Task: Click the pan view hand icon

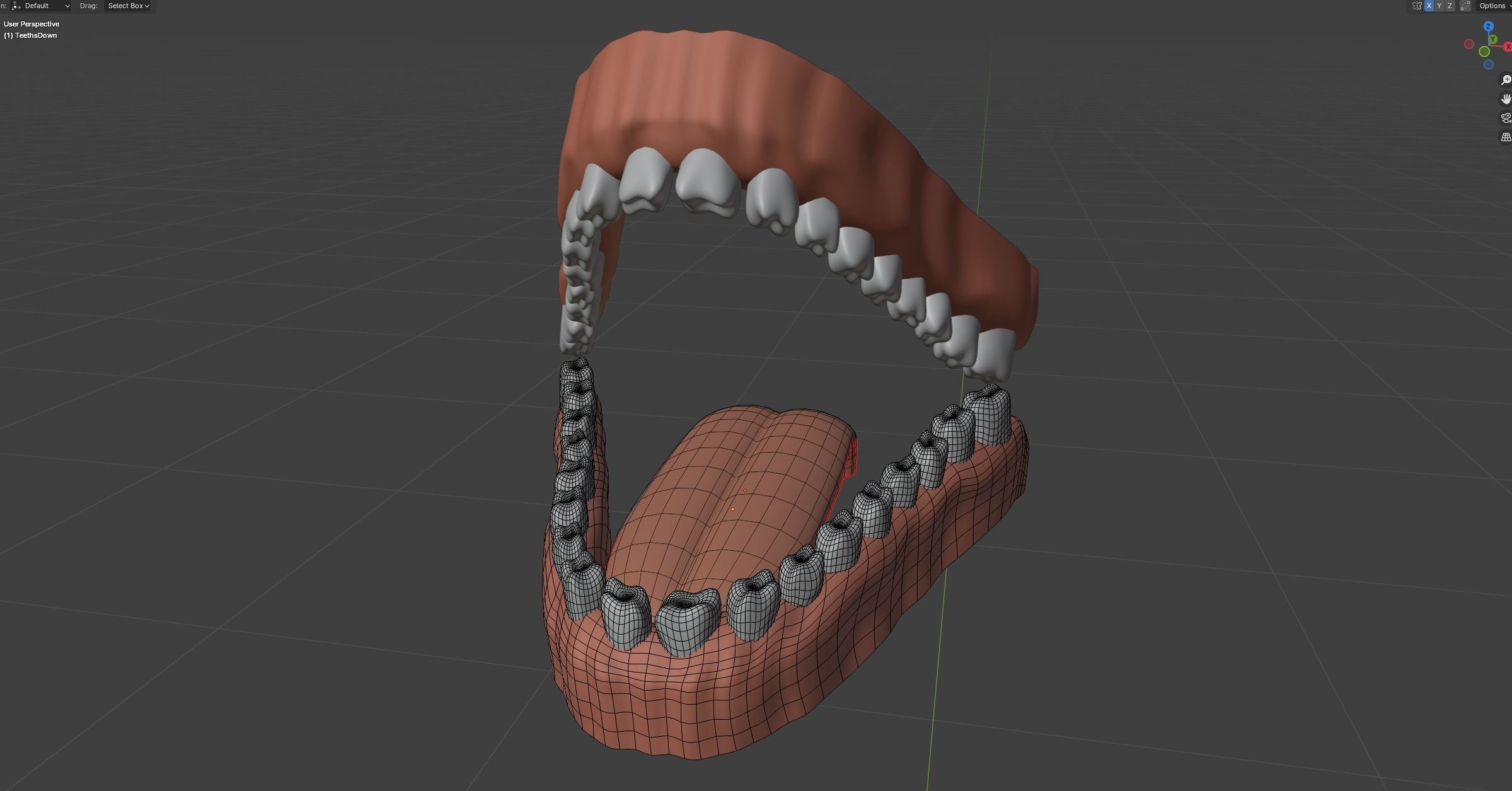Action: (1505, 99)
